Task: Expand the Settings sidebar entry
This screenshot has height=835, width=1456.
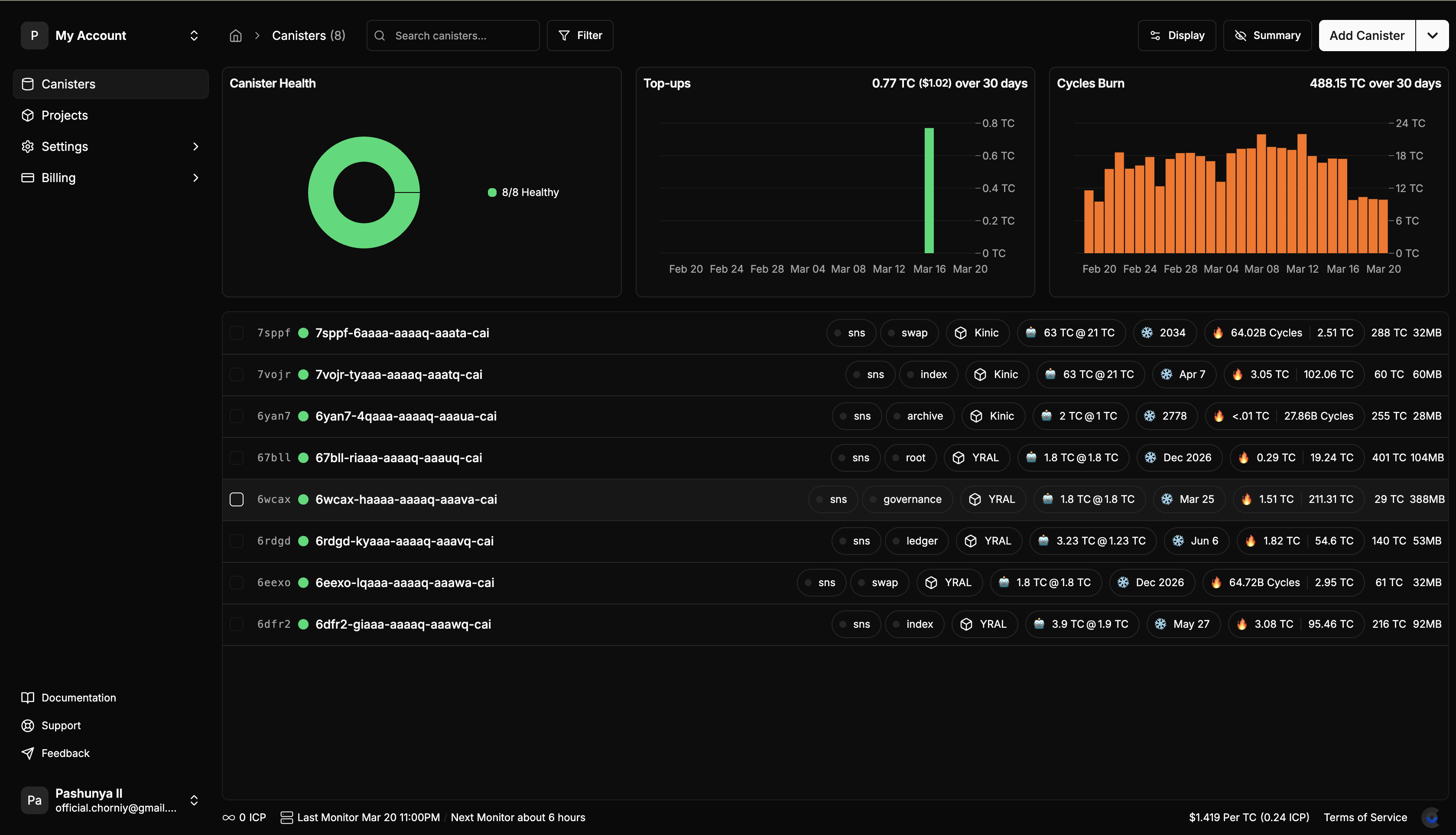Action: pos(196,146)
